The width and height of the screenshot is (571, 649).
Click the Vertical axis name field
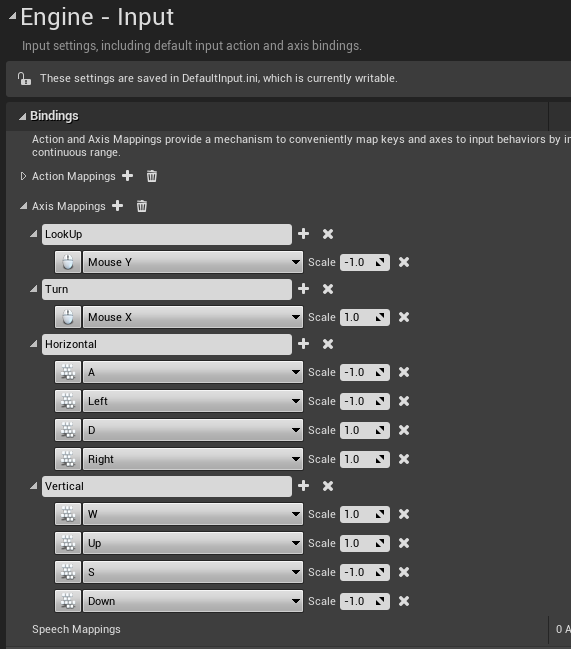point(167,486)
